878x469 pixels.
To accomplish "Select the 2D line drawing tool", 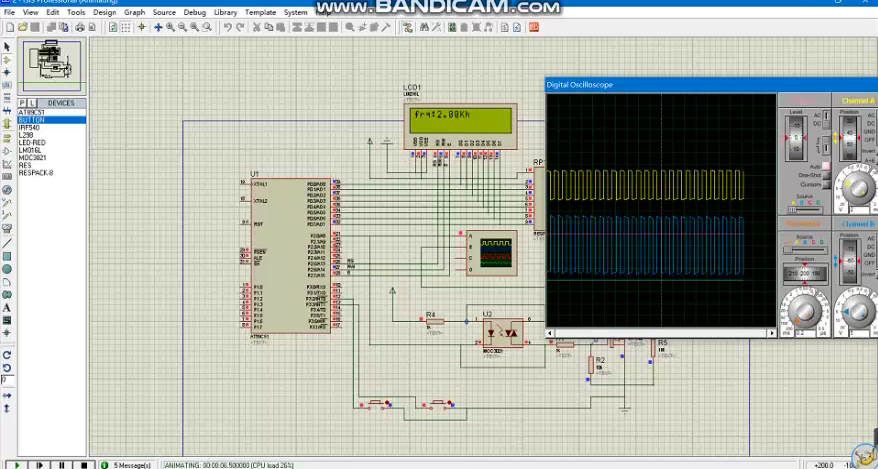I will coord(7,243).
